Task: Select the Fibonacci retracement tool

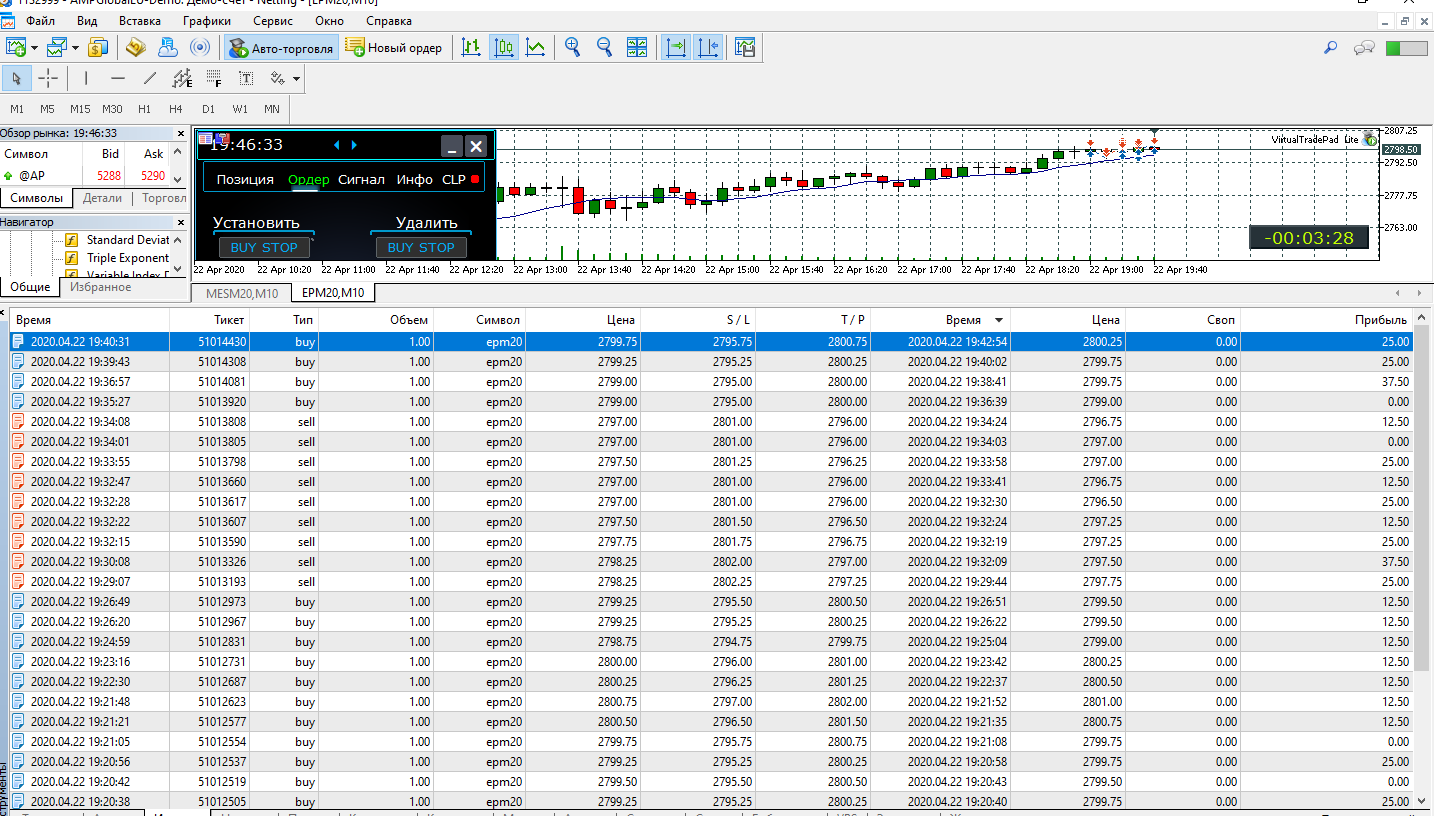Action: (x=213, y=78)
